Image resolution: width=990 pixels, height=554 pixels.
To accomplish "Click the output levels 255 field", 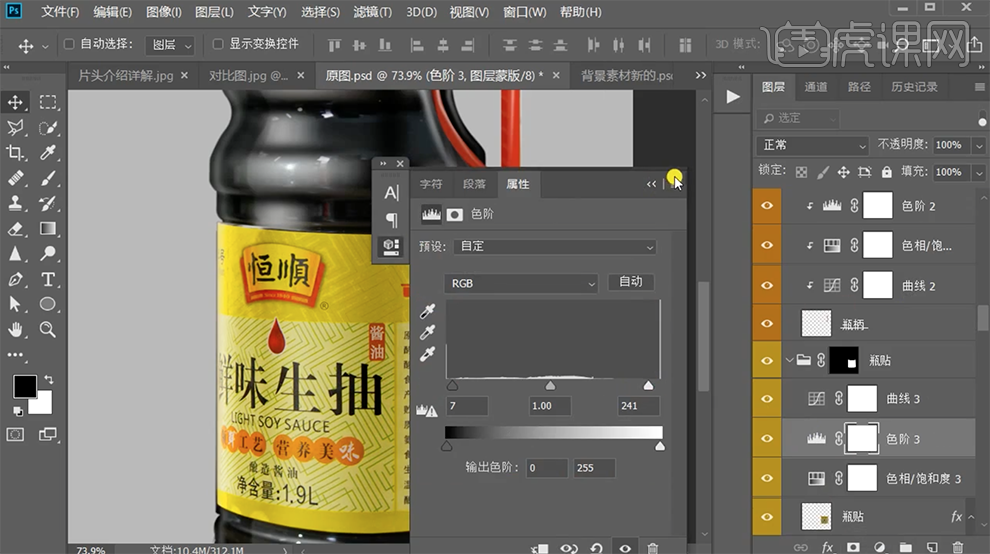I will point(594,468).
